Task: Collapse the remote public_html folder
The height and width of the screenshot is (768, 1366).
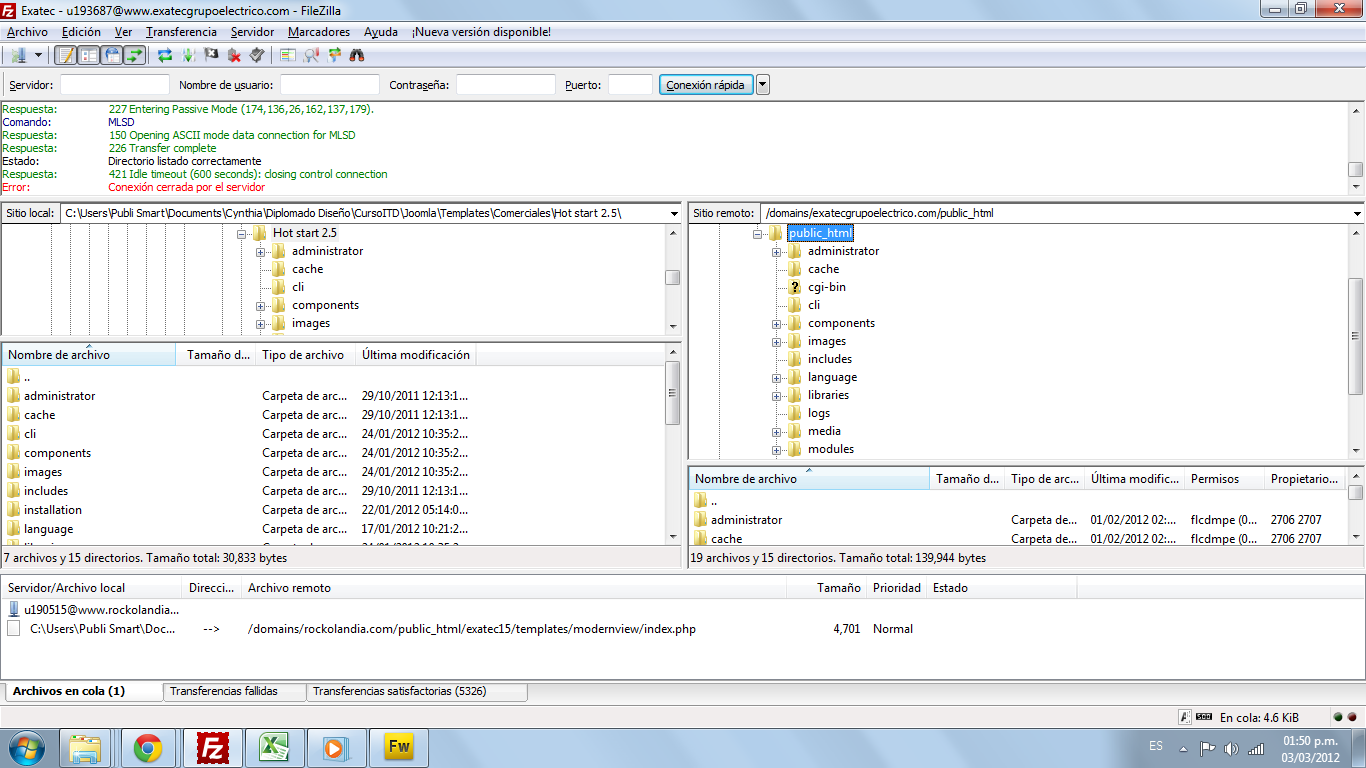Action: pyautogui.click(x=758, y=233)
